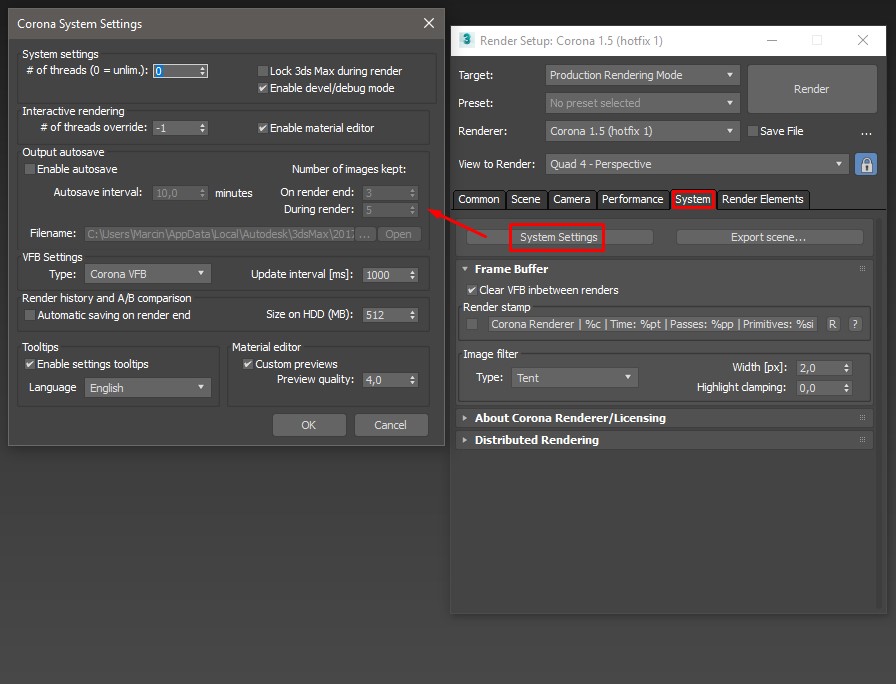Switch to the Scene tab
The height and width of the screenshot is (684, 896).
point(526,199)
